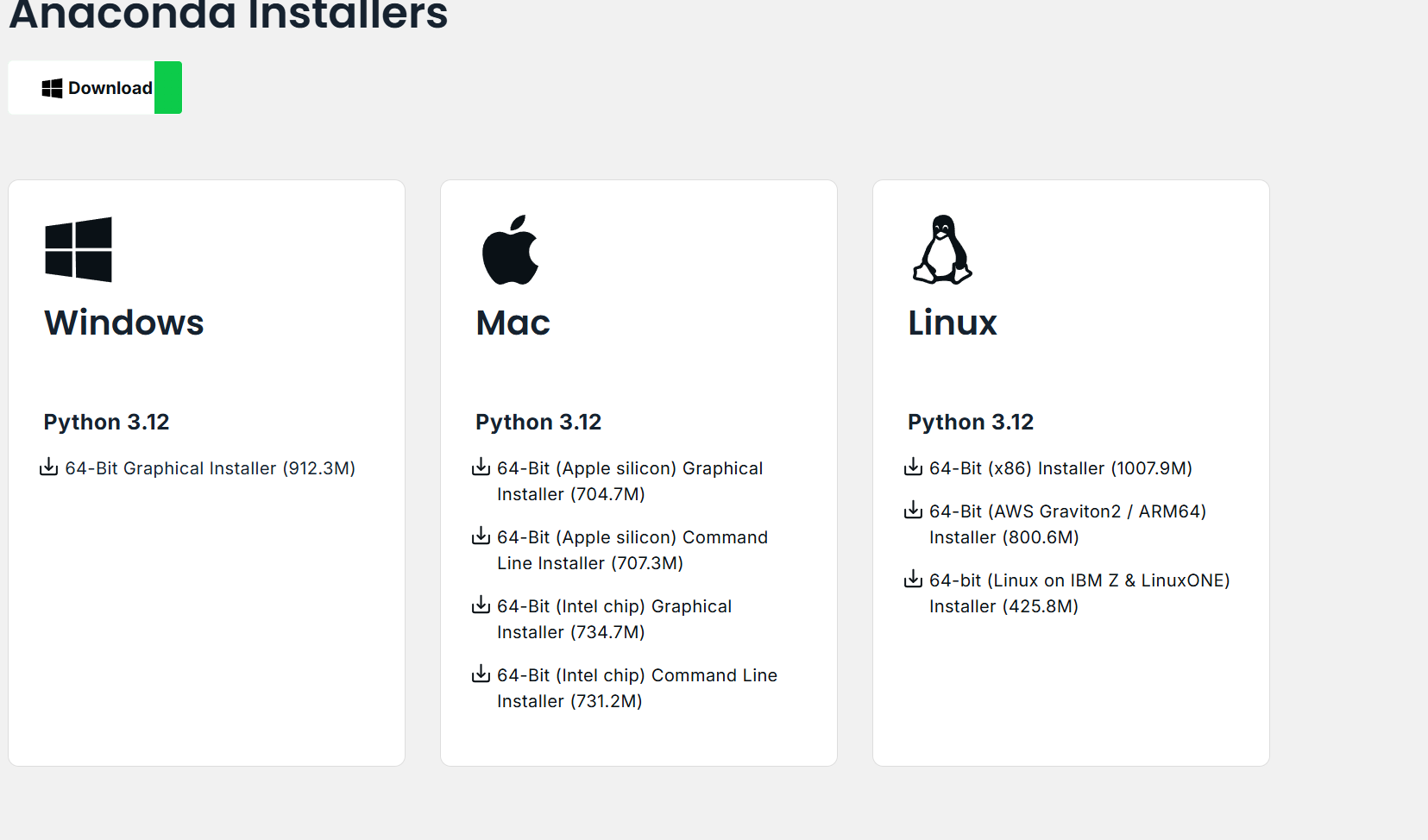This screenshot has width=1428, height=840.
Task: Click the Windows Download button
Action: (x=95, y=87)
